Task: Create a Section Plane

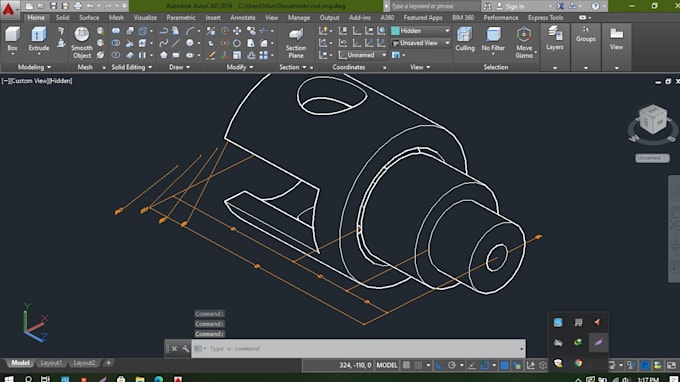Action: pyautogui.click(x=296, y=42)
